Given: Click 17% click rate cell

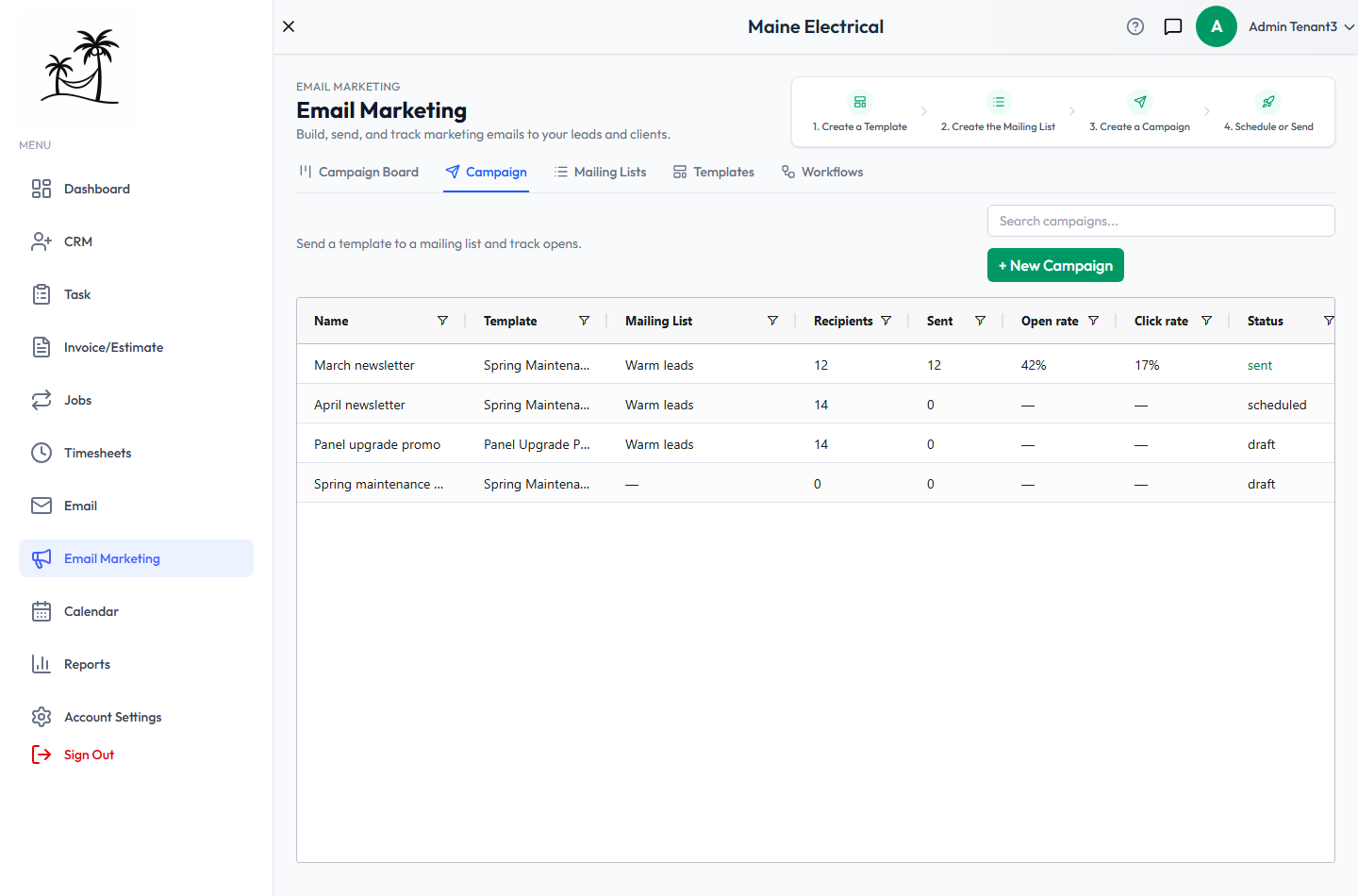Looking at the screenshot, I should (x=1147, y=365).
